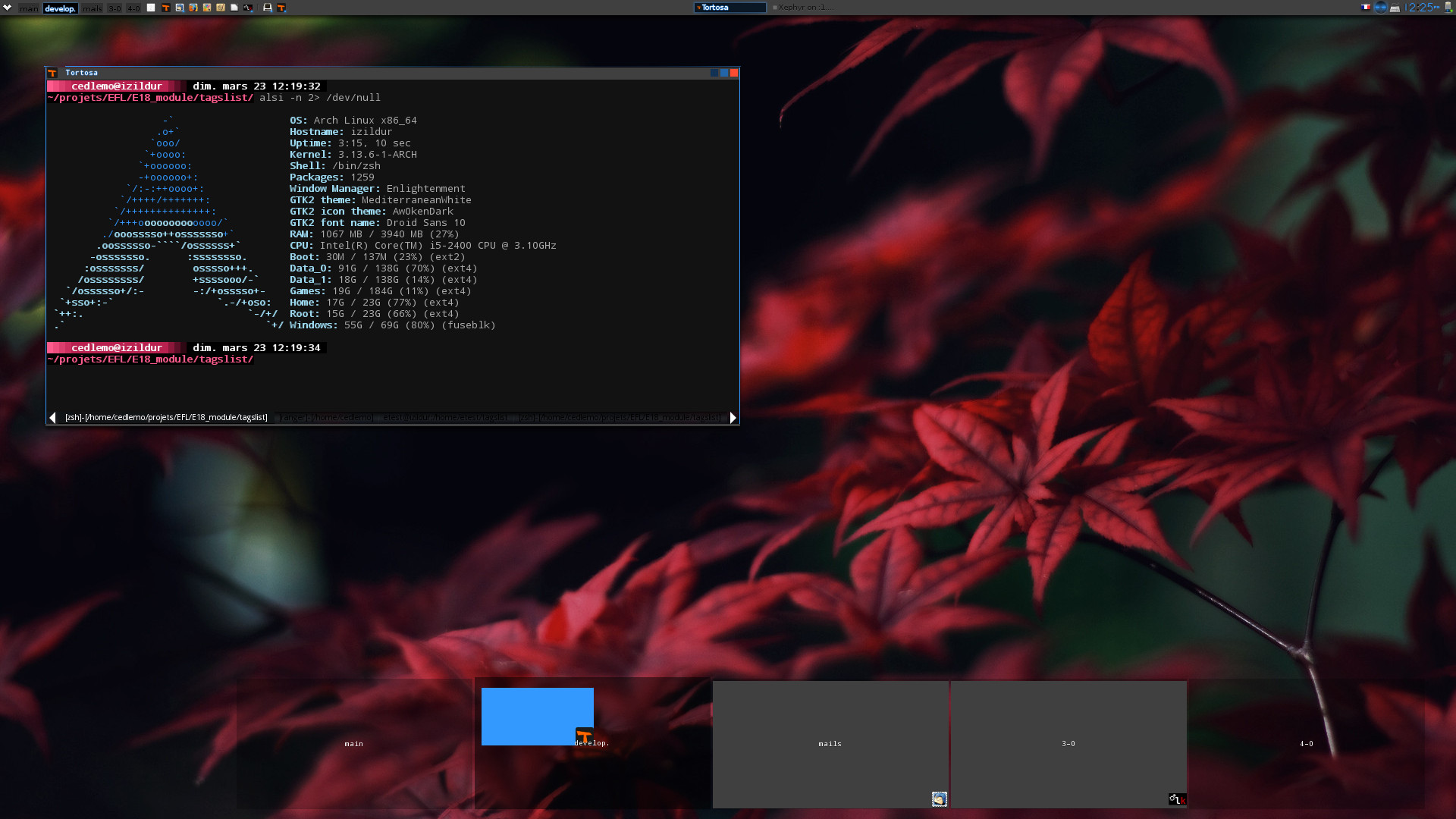Viewport: 1456px width, 819px height.
Task: Click 'Windows: 55G / 69G' line
Action: (x=392, y=325)
